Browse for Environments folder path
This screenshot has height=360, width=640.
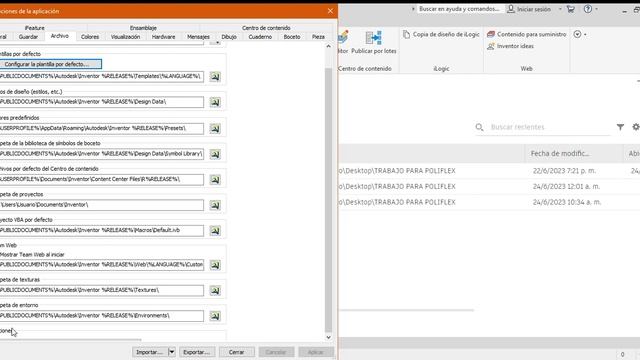[215, 316]
